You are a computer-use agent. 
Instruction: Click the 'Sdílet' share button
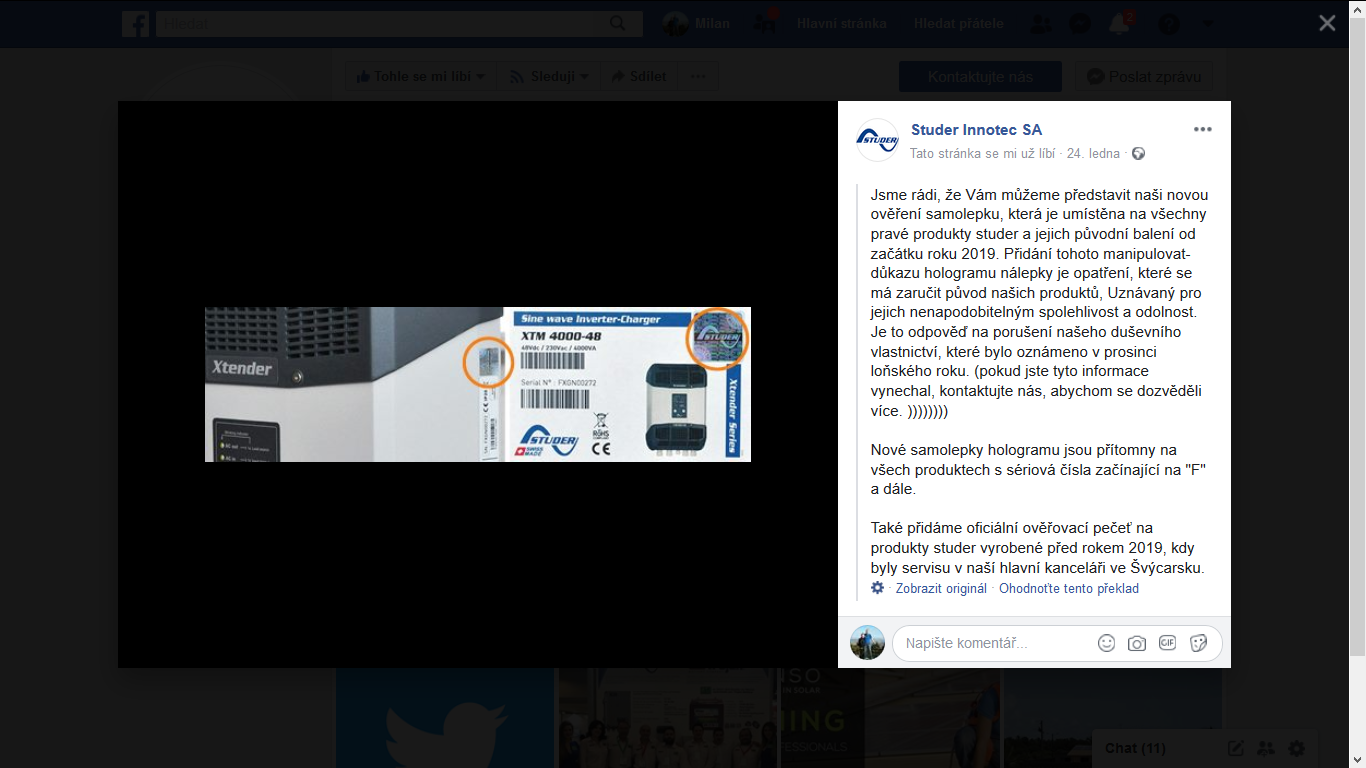coord(639,76)
